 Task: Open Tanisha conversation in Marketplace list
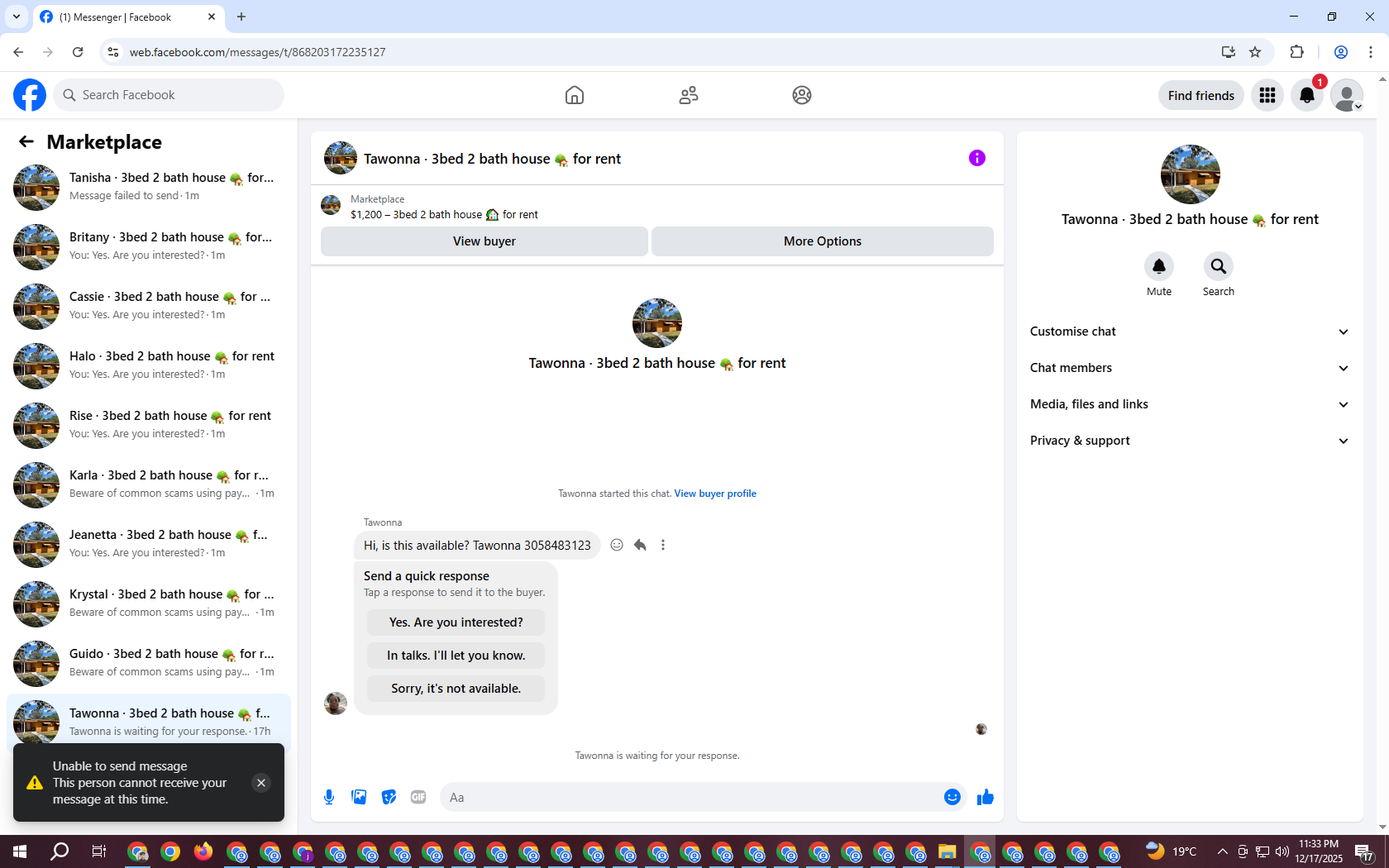point(149,188)
